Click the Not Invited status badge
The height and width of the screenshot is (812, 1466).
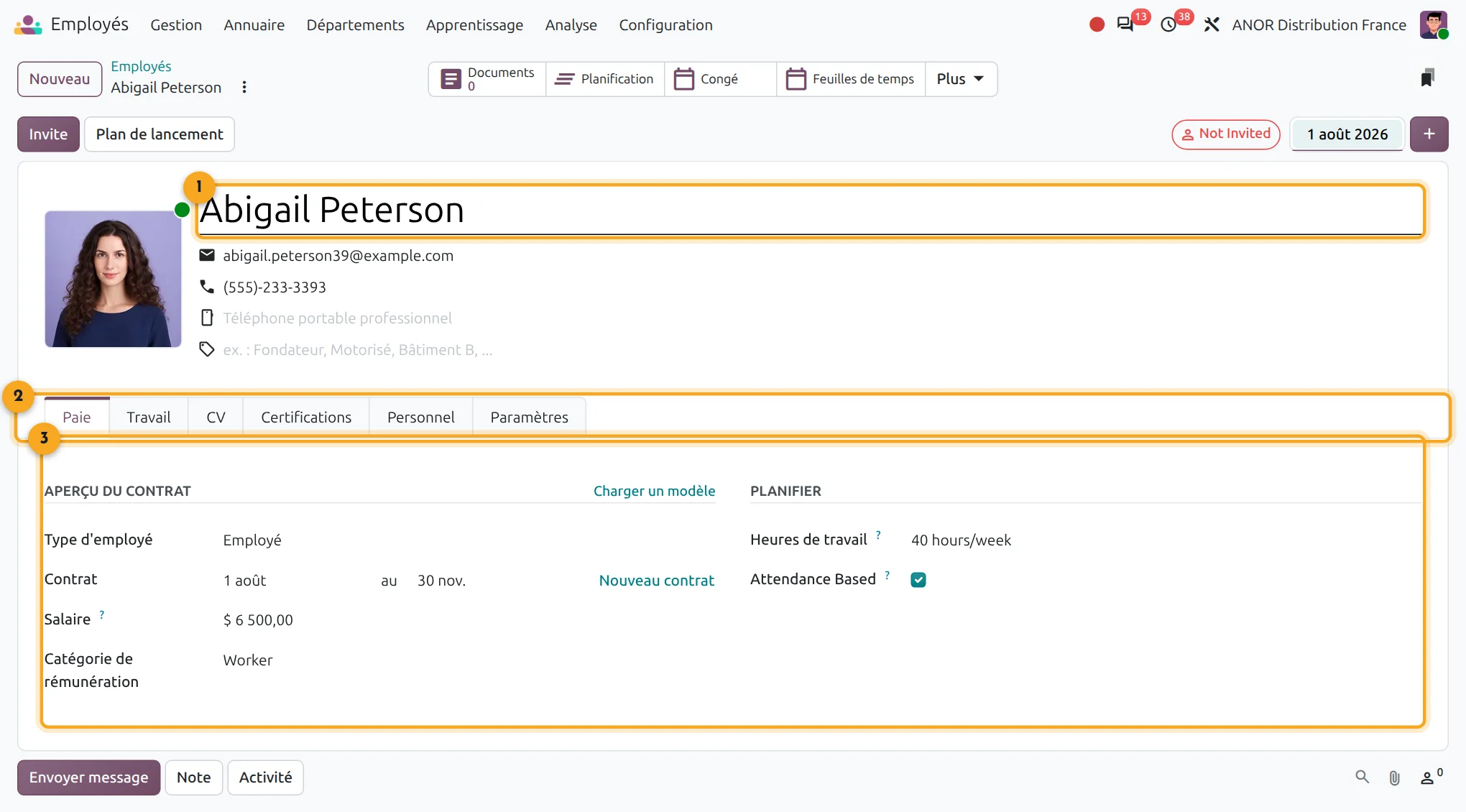(1226, 134)
